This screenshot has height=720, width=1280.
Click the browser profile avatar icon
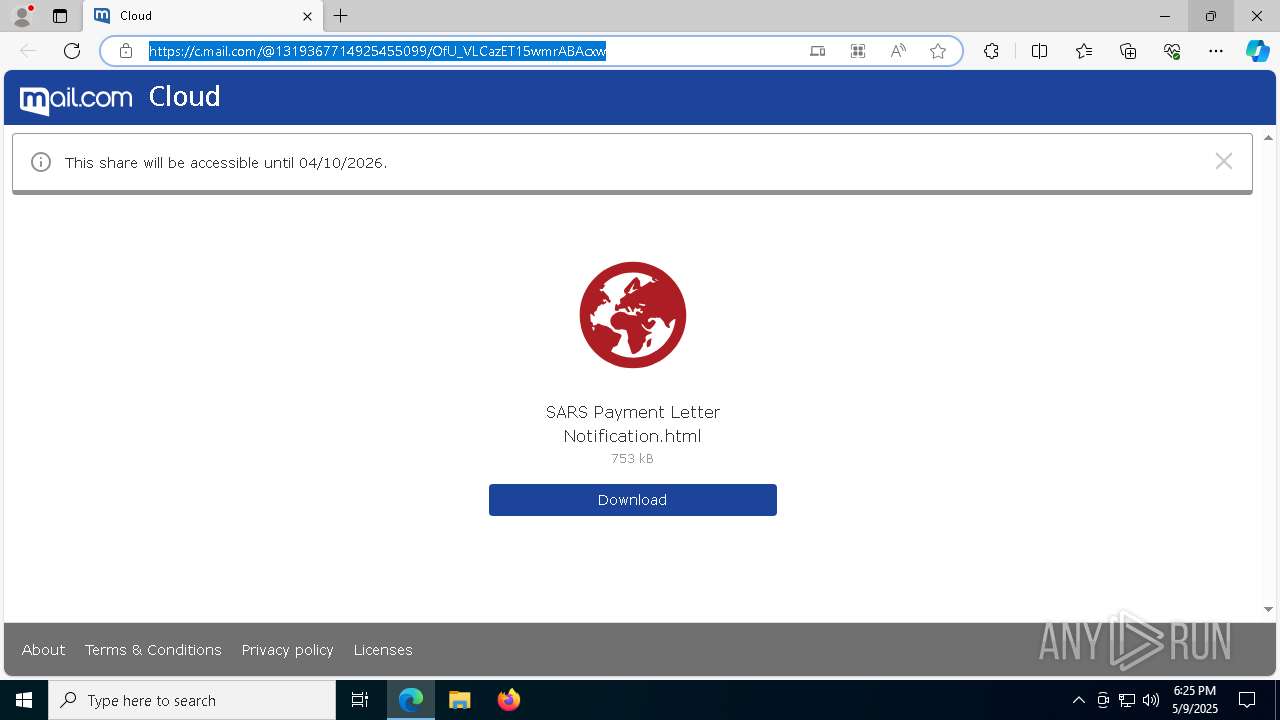(x=22, y=16)
